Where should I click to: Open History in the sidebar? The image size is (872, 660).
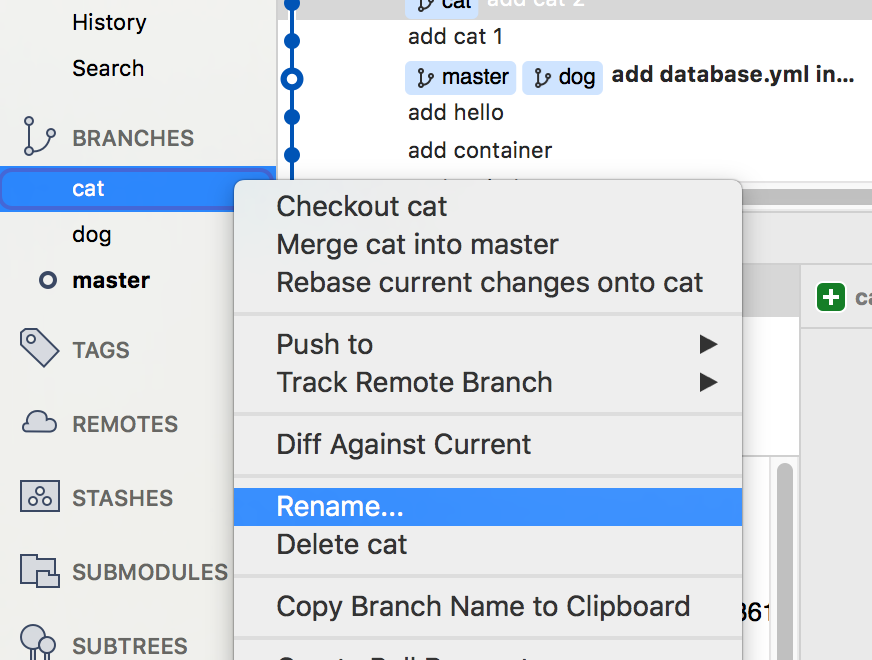click(x=109, y=22)
